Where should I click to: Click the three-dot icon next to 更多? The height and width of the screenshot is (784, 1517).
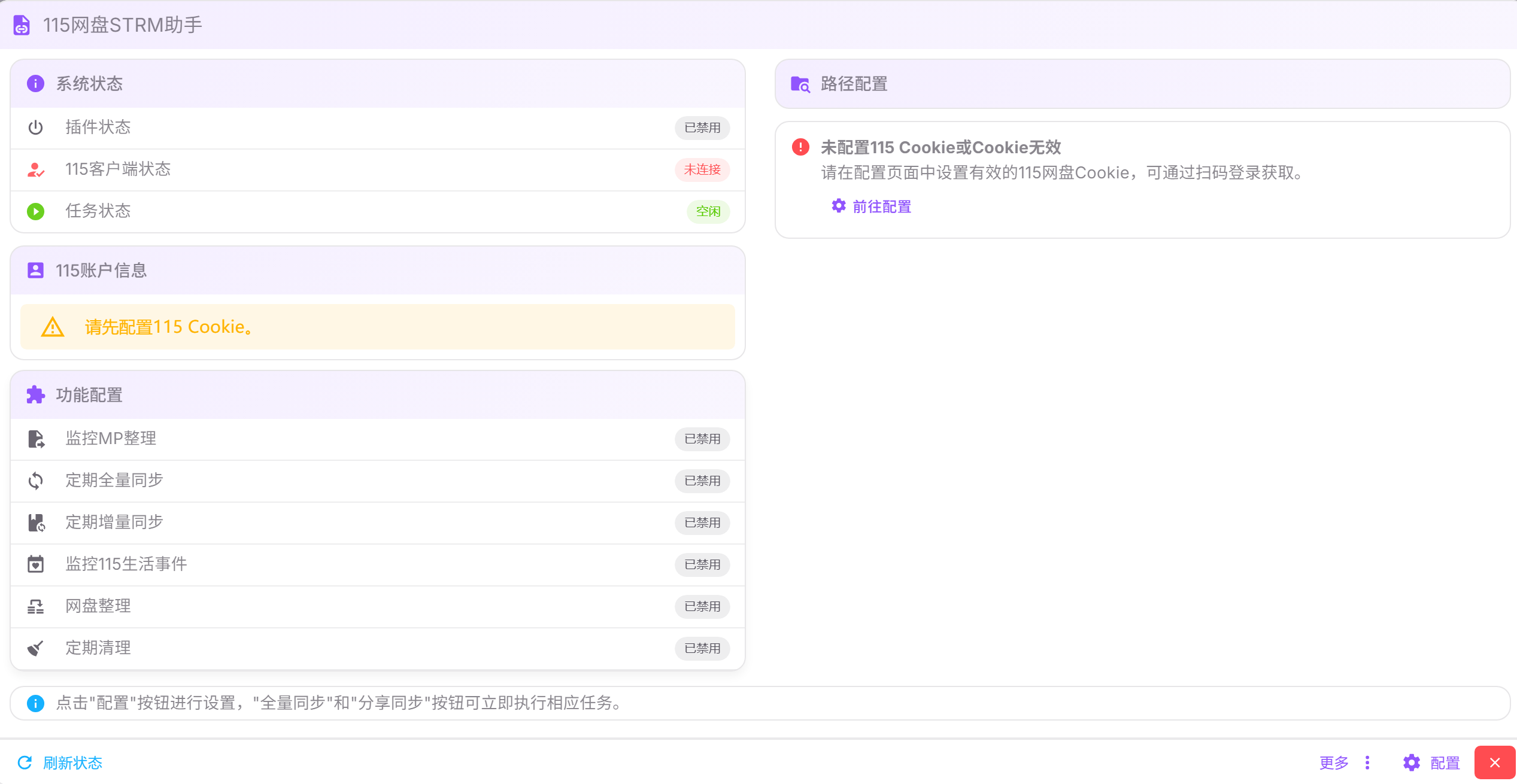point(1367,762)
